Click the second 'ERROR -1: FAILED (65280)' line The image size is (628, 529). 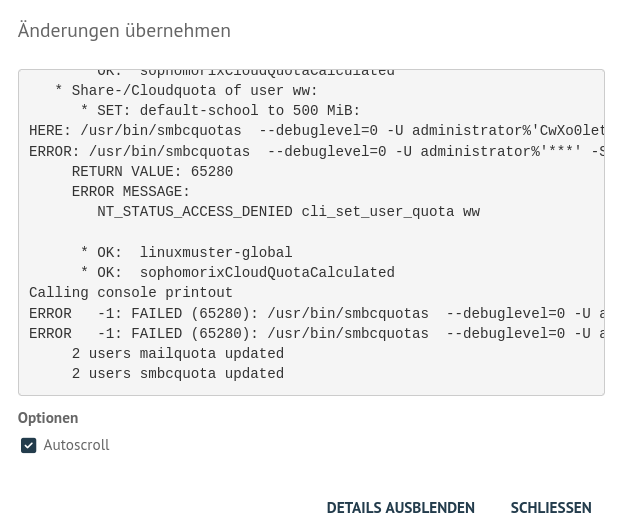pos(316,334)
